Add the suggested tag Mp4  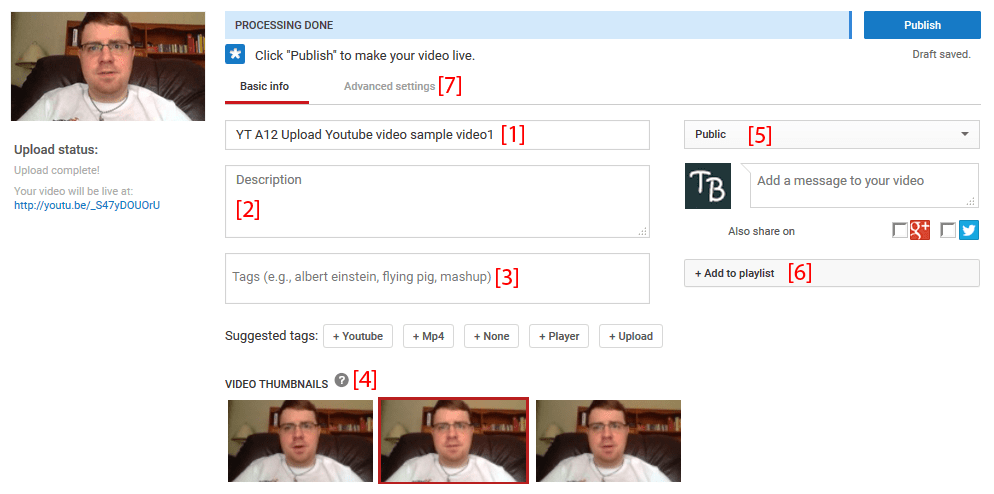pos(428,336)
